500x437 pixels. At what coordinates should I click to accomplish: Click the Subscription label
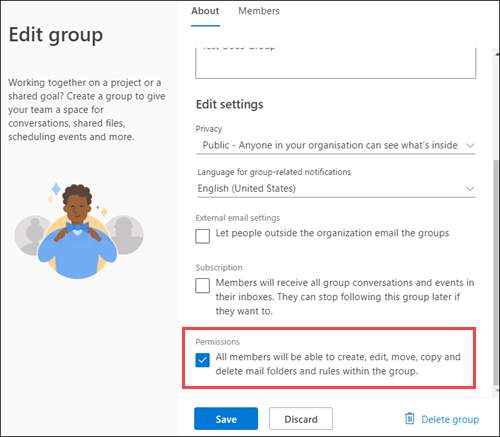pyautogui.click(x=219, y=267)
